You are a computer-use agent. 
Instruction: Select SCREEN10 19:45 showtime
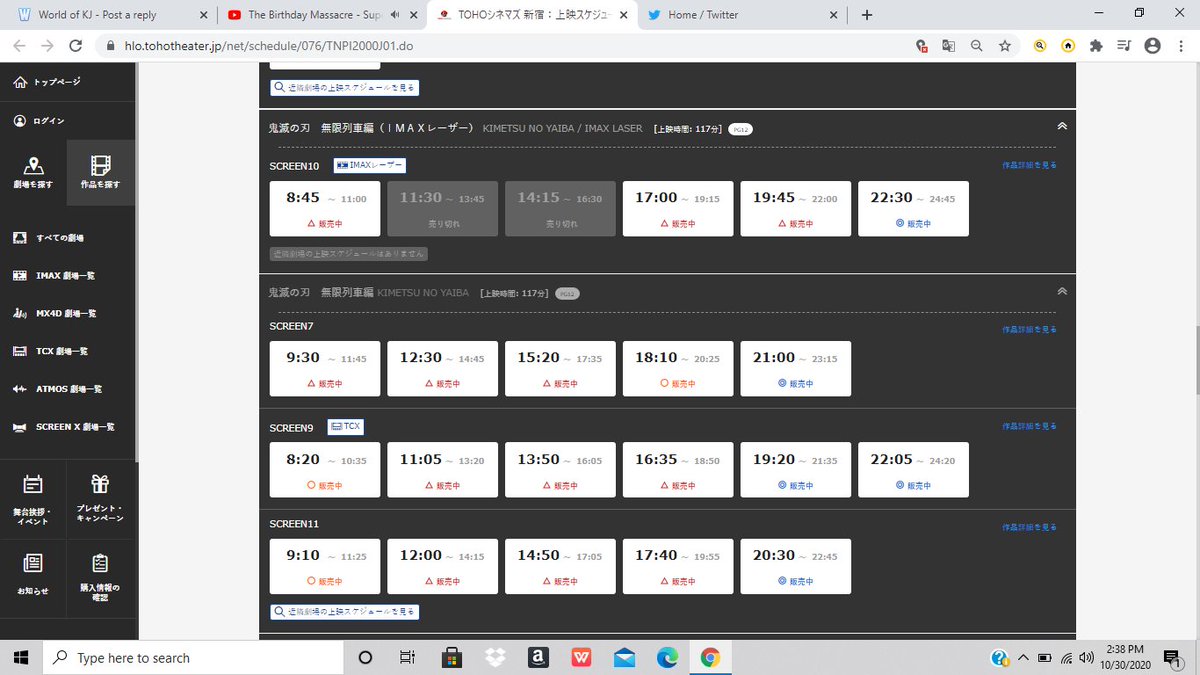[x=796, y=209]
